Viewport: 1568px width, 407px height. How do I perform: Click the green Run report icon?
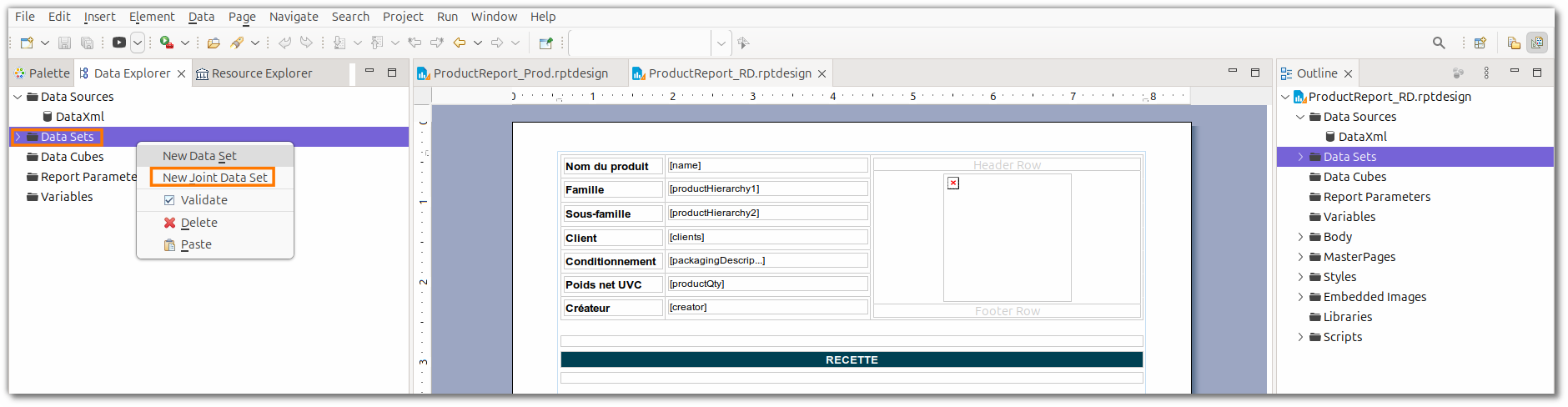[167, 43]
